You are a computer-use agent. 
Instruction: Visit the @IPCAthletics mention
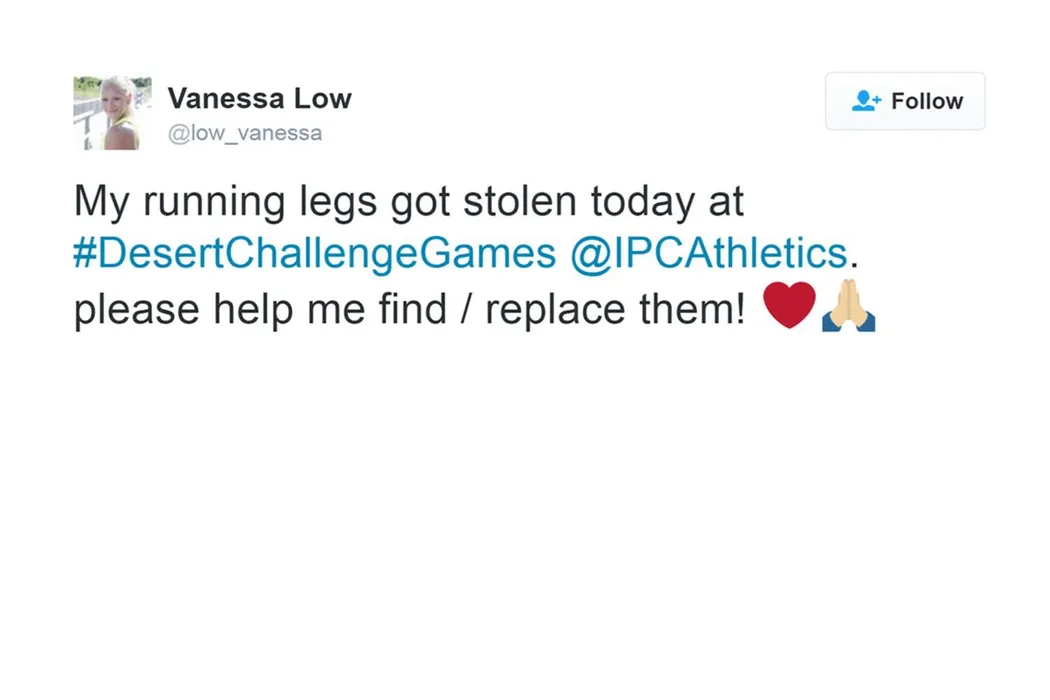coord(709,254)
